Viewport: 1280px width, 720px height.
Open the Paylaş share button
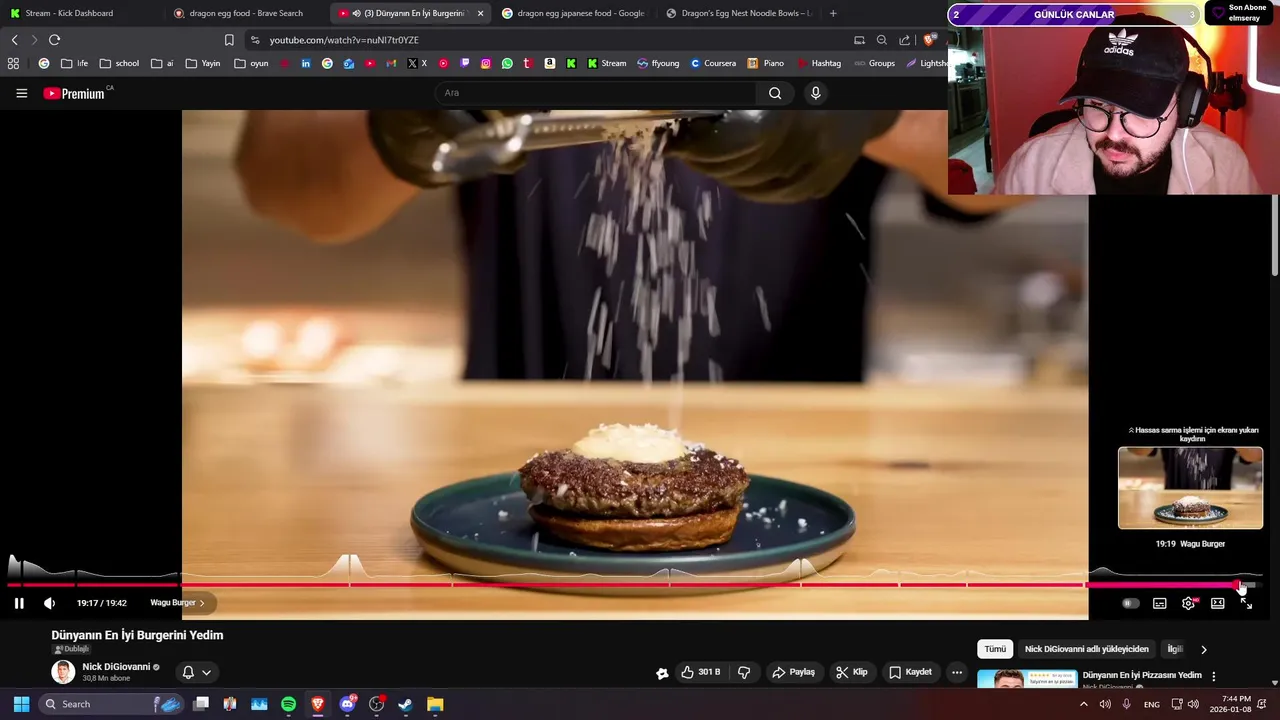pyautogui.click(x=794, y=672)
